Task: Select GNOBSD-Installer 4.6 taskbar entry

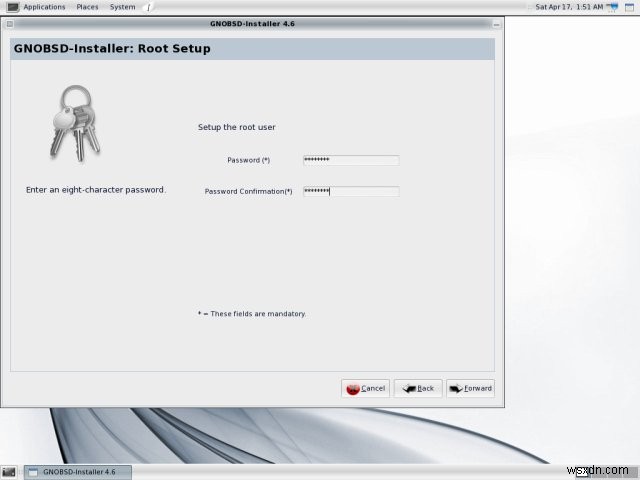Action: (78, 472)
